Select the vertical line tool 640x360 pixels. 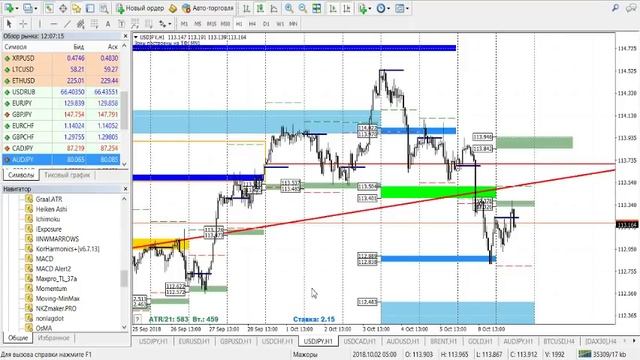[x=40, y=24]
